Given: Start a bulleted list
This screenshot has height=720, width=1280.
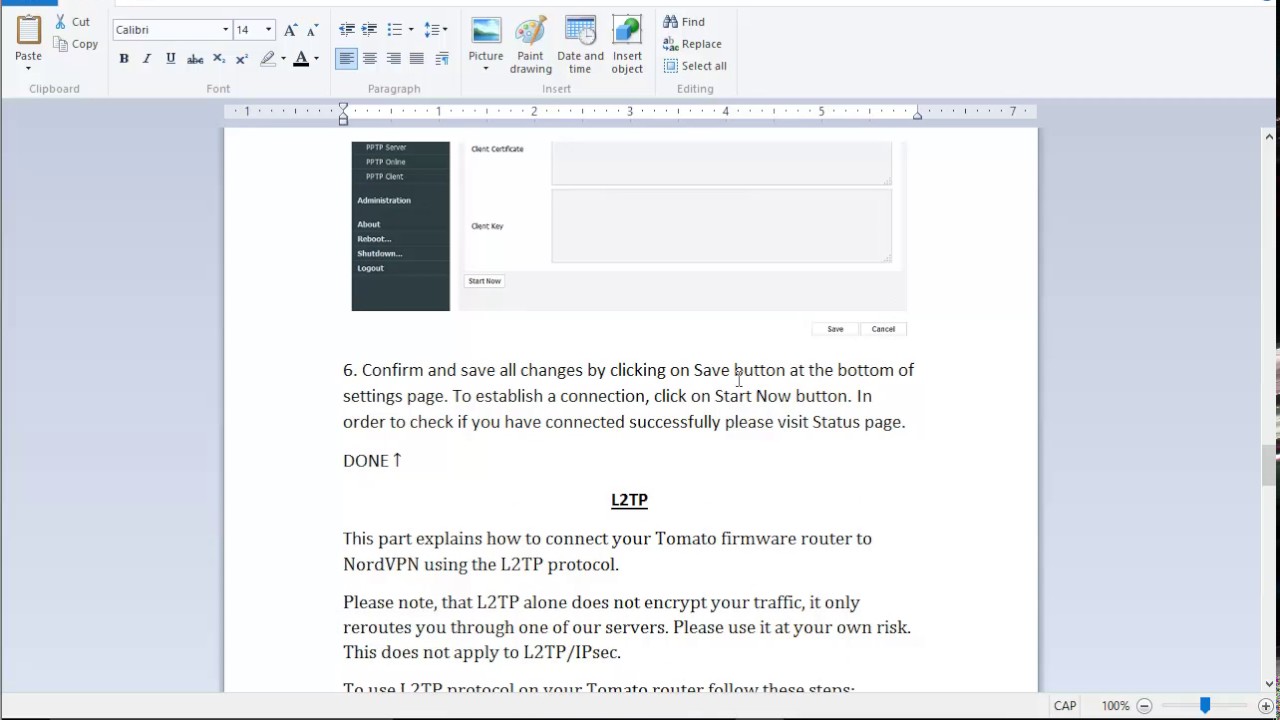Looking at the screenshot, I should coord(395,30).
